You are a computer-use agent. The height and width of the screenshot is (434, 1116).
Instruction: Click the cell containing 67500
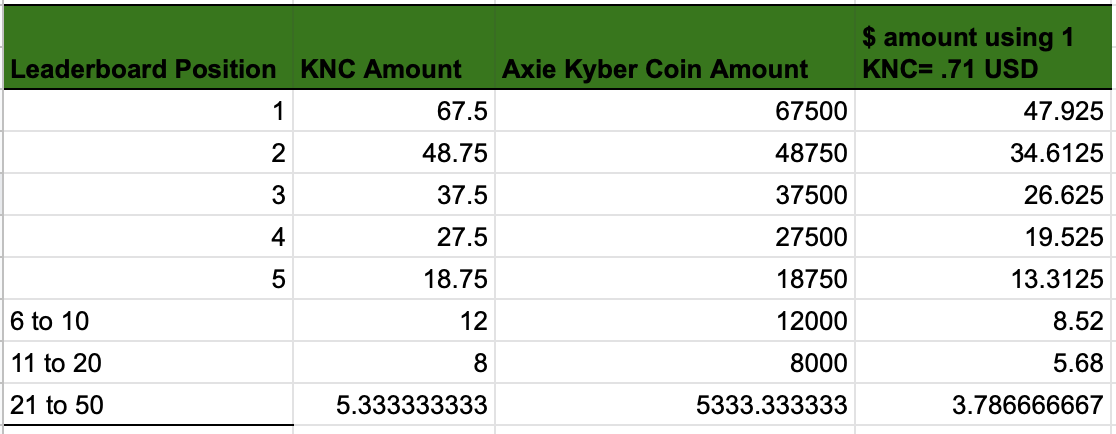pos(675,111)
